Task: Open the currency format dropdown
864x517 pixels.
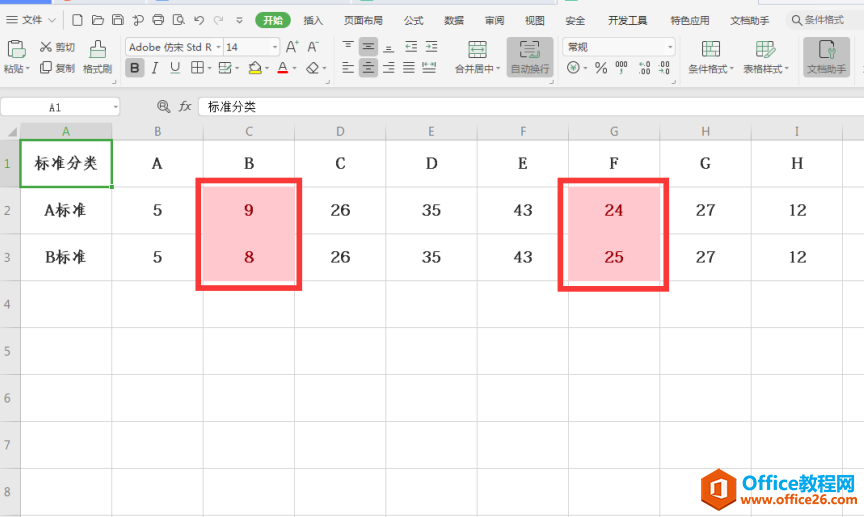Action: 585,68
